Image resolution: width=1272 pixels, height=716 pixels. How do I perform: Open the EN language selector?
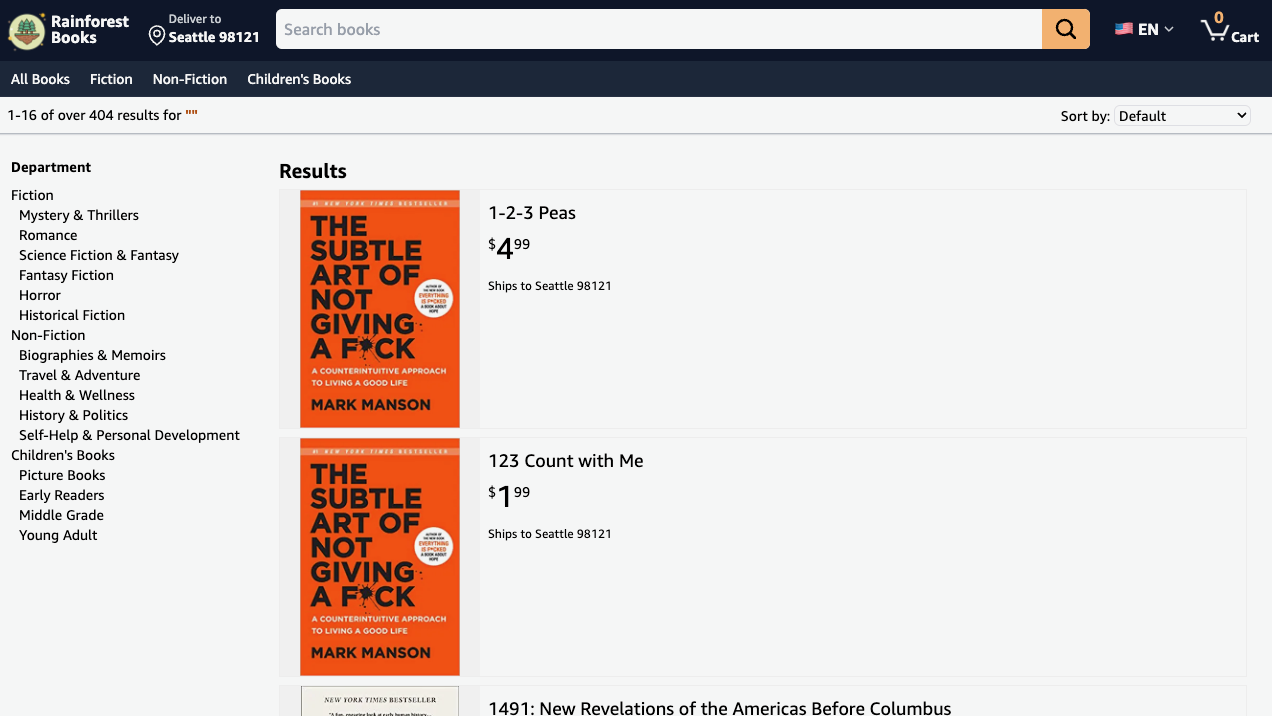(x=1143, y=29)
